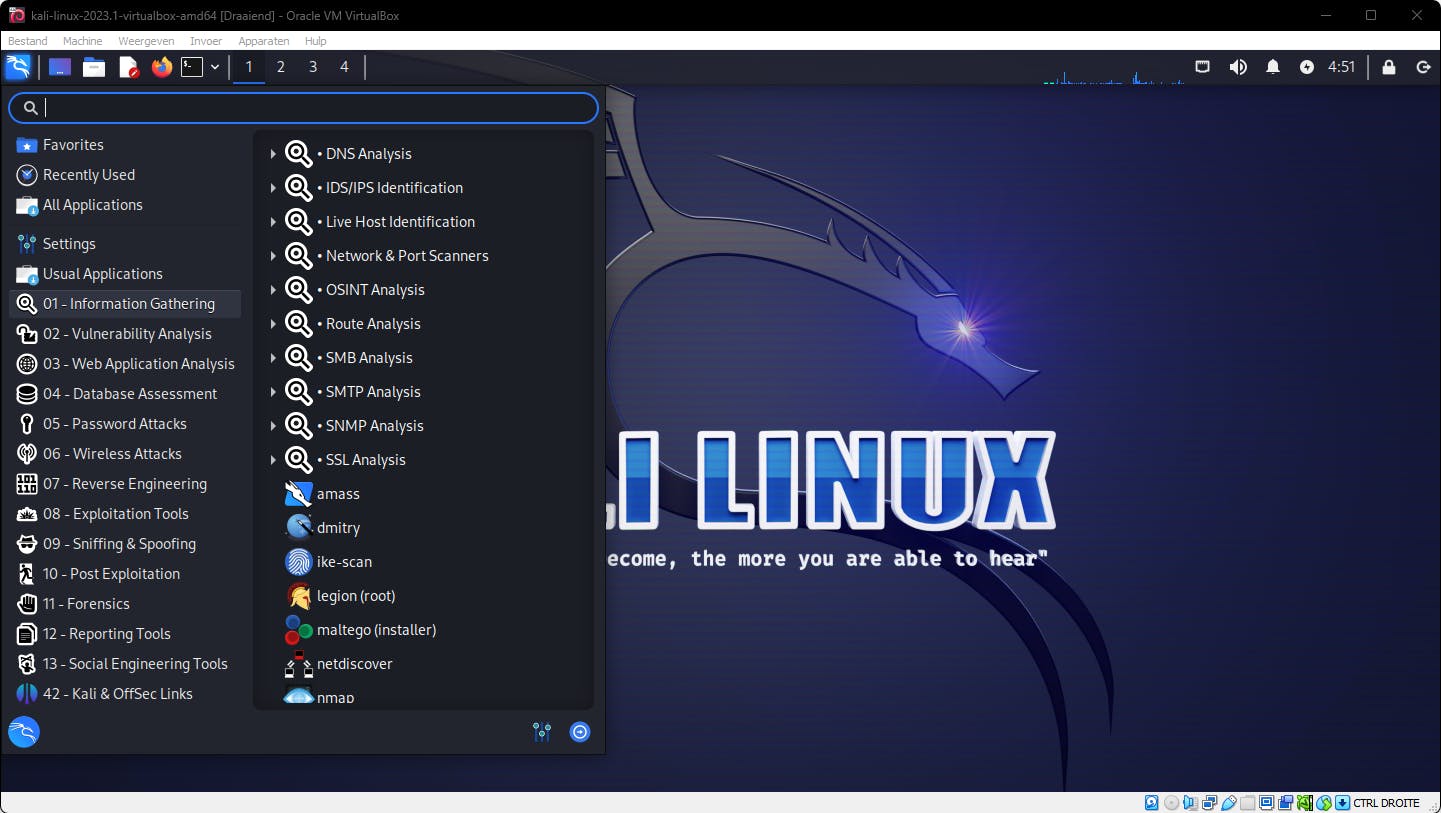This screenshot has height=813, width=1441.
Task: Open terminal dropdown arrow in panel
Action: tap(215, 67)
